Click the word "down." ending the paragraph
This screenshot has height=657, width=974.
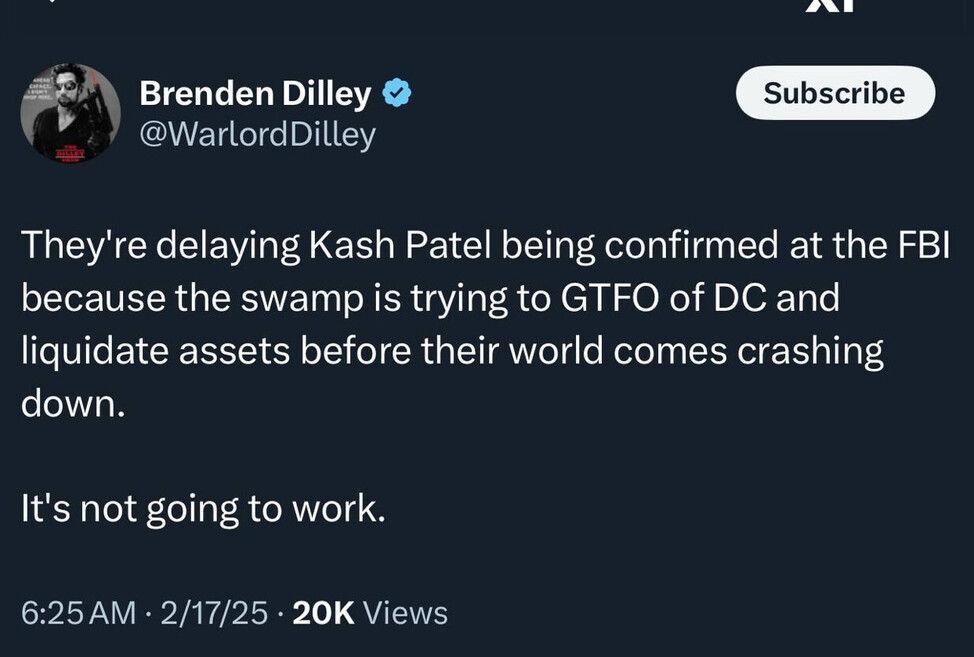click(73, 403)
